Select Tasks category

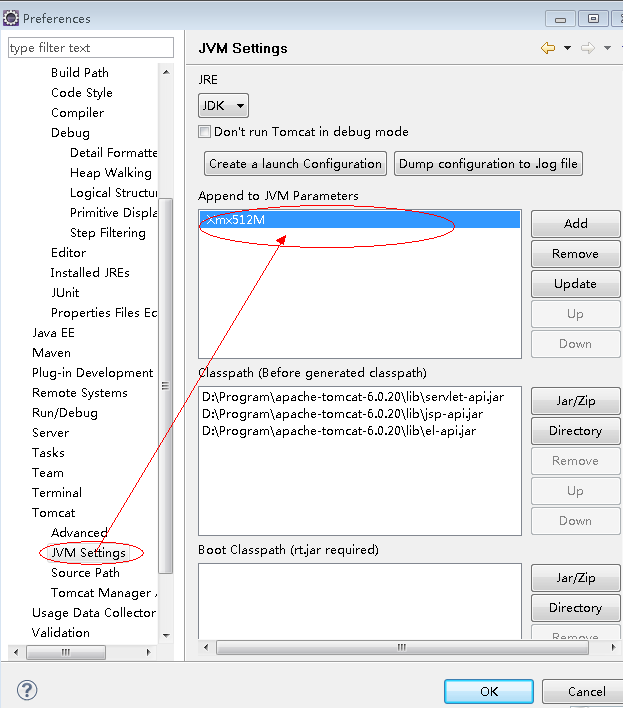pyautogui.click(x=48, y=453)
